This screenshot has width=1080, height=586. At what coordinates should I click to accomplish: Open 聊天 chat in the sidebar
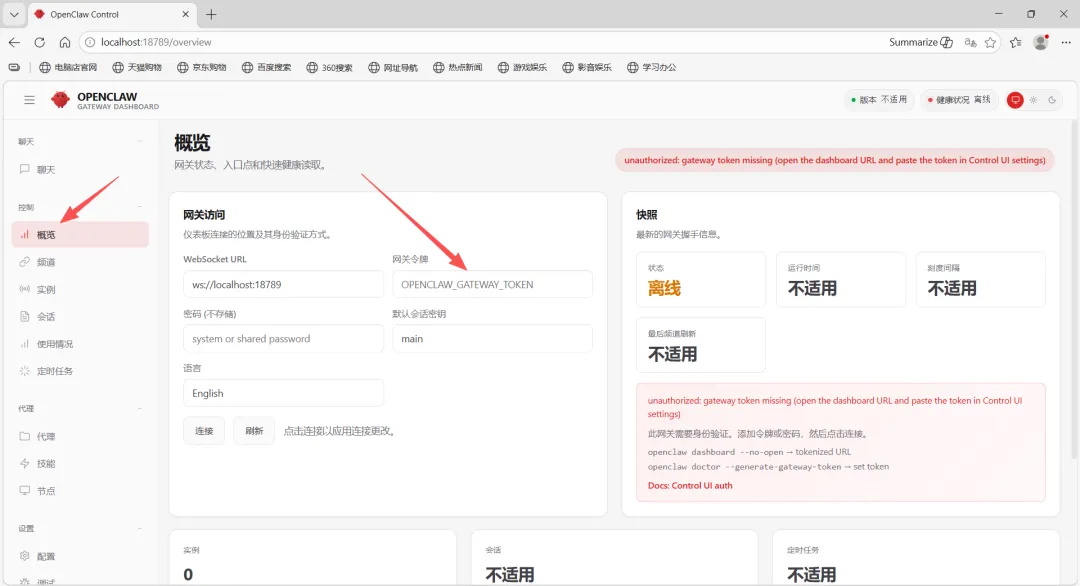click(x=80, y=169)
